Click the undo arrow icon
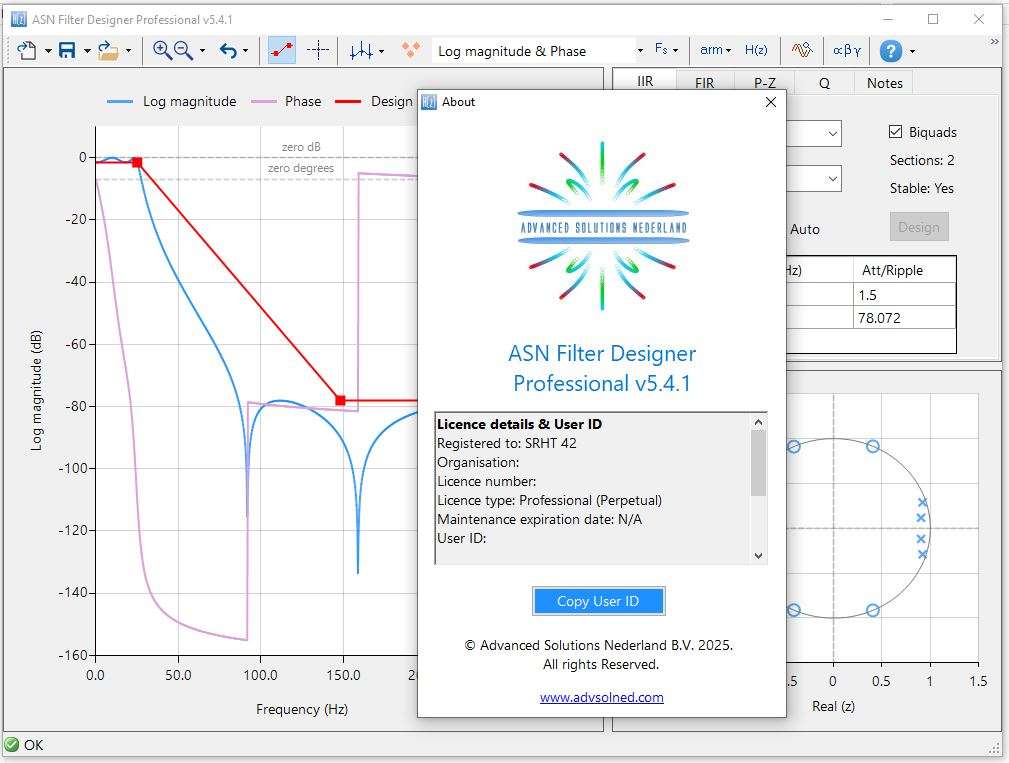Screen dimensions: 1009x763 click(x=228, y=50)
